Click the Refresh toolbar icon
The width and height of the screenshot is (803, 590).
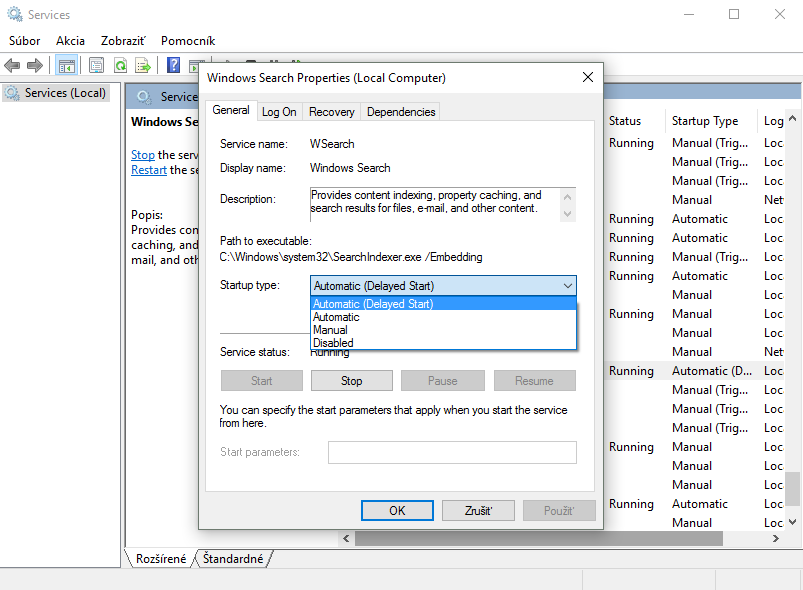[120, 66]
